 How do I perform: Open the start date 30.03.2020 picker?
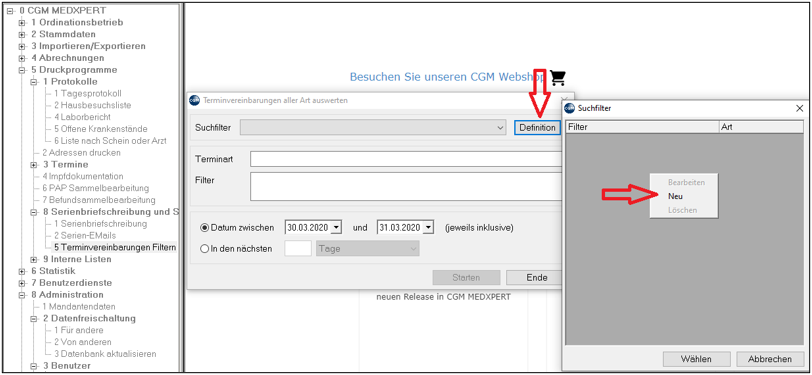(x=337, y=227)
